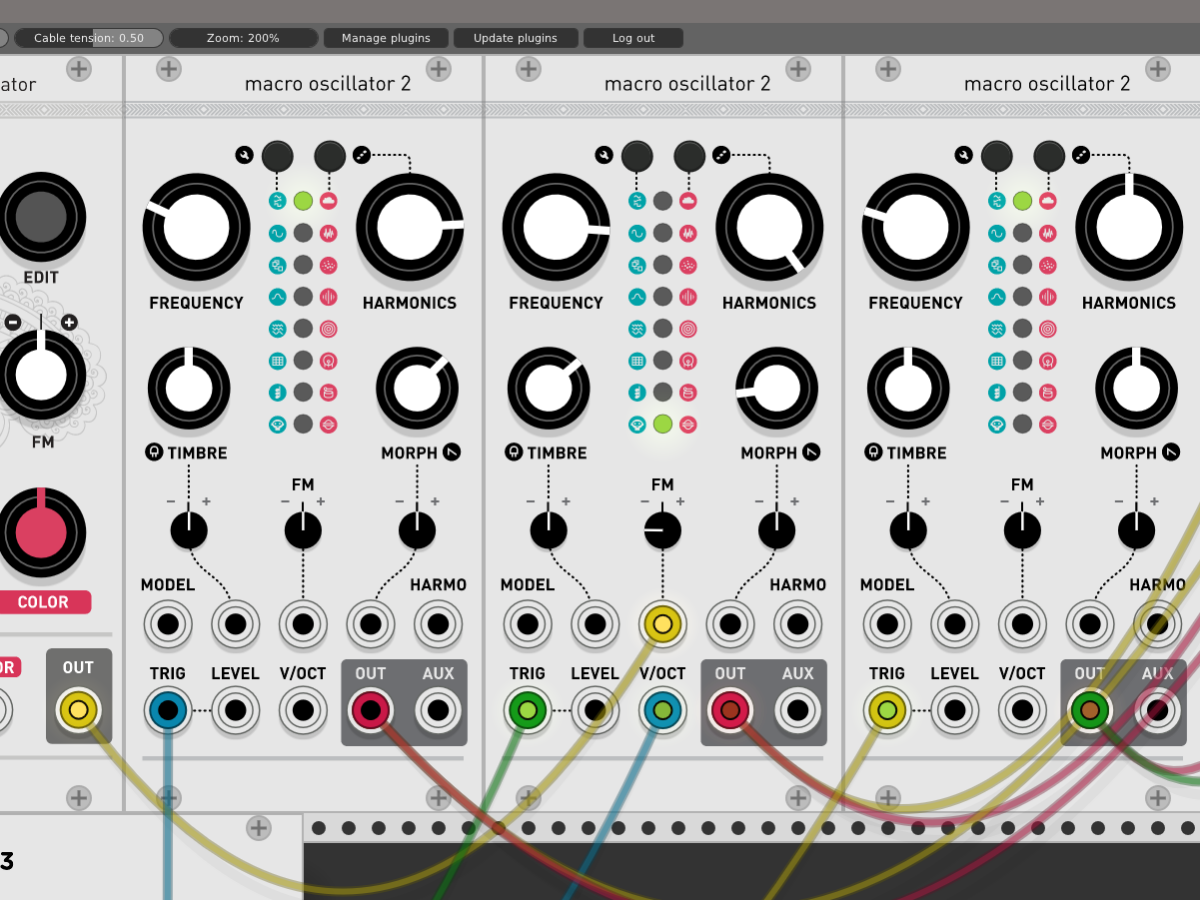
Task: Click the AUX output jack on the leftmost macro oscillator
Action: 438,711
